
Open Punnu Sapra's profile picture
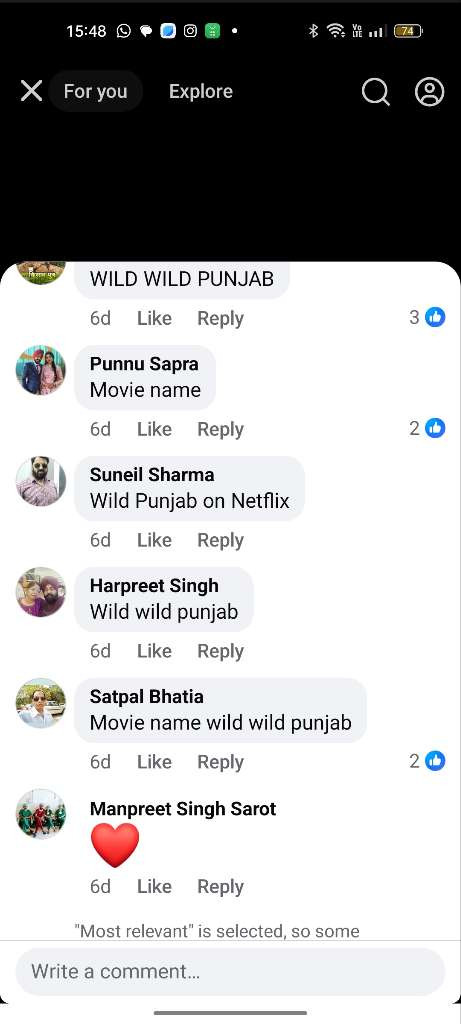[x=40, y=370]
